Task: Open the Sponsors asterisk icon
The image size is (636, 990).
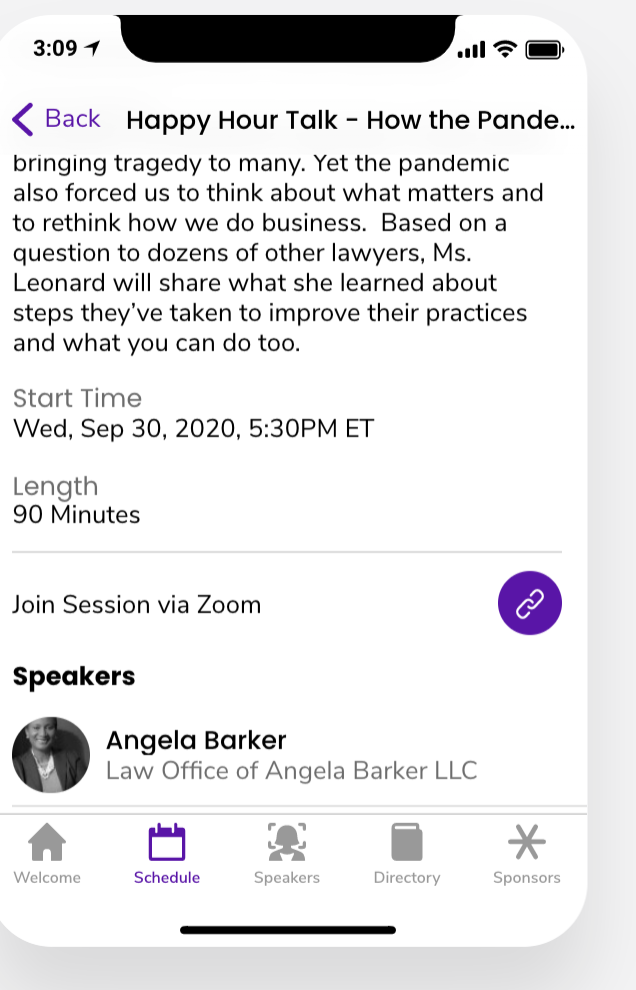Action: pos(527,842)
